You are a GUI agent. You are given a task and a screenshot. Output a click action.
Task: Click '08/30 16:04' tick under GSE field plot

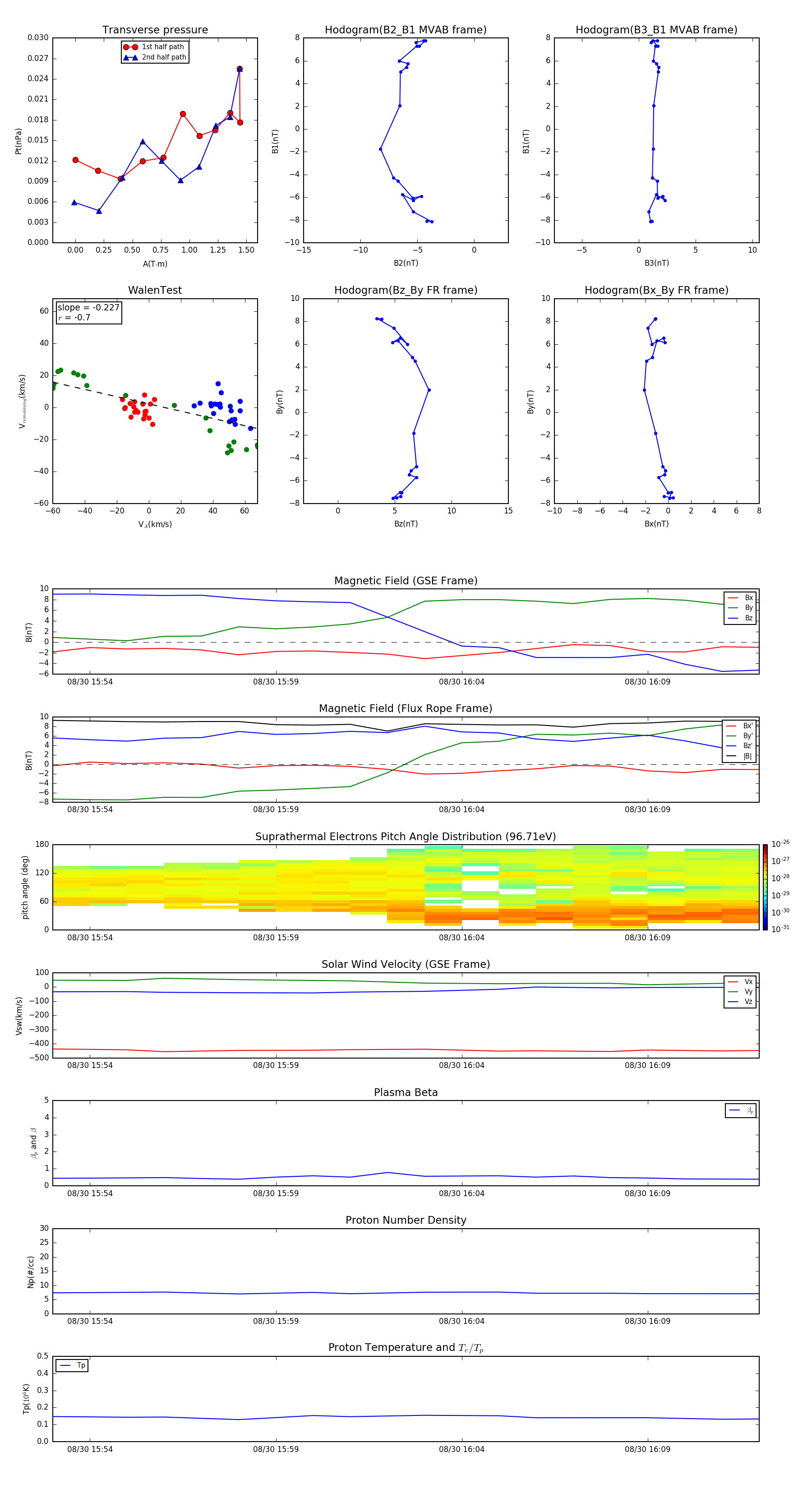[x=461, y=682]
